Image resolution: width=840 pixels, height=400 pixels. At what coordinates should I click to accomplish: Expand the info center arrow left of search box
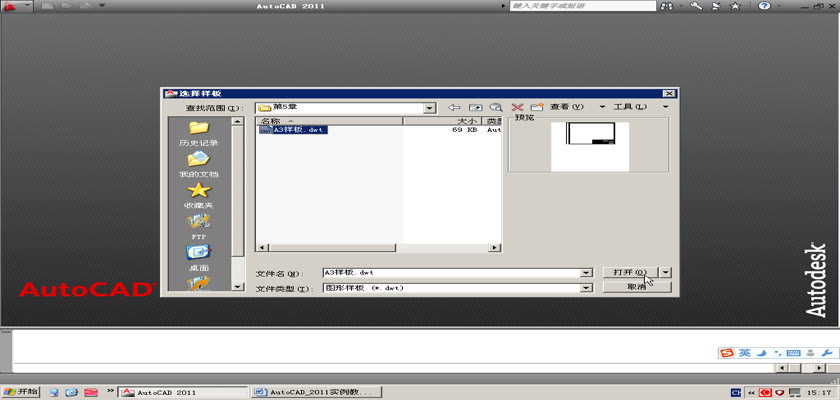click(x=503, y=6)
